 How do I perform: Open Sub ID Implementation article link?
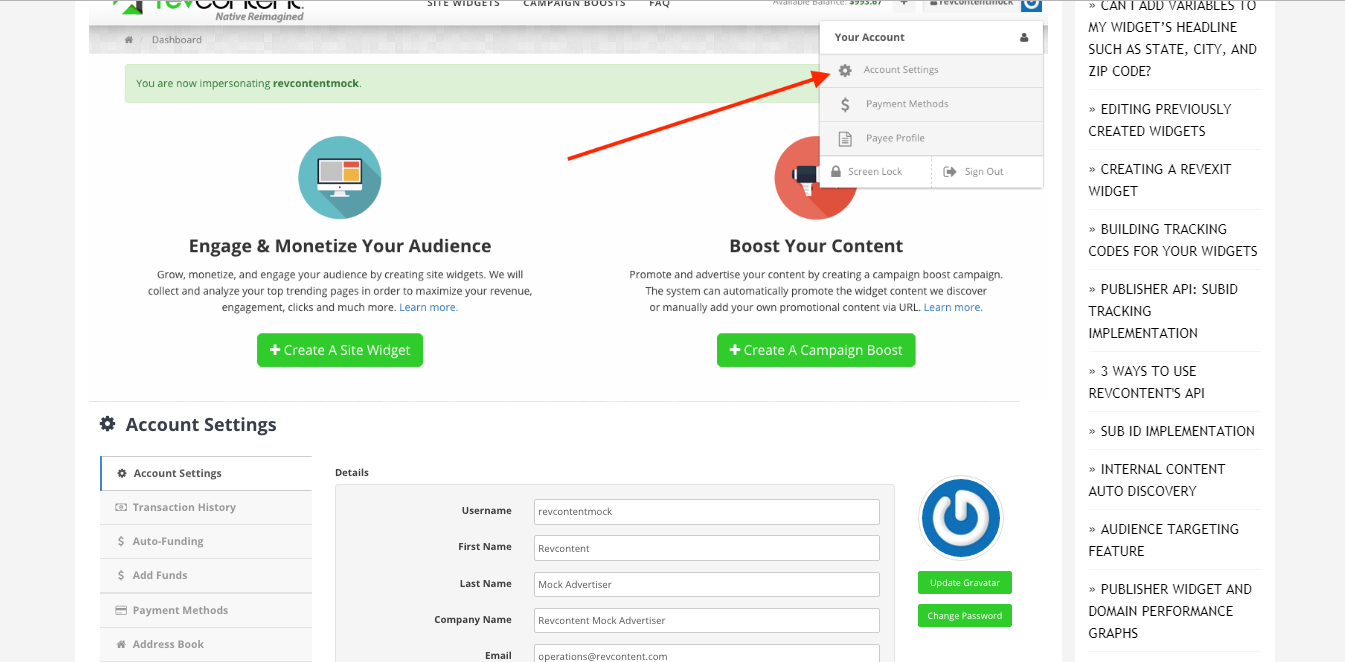(1171, 431)
